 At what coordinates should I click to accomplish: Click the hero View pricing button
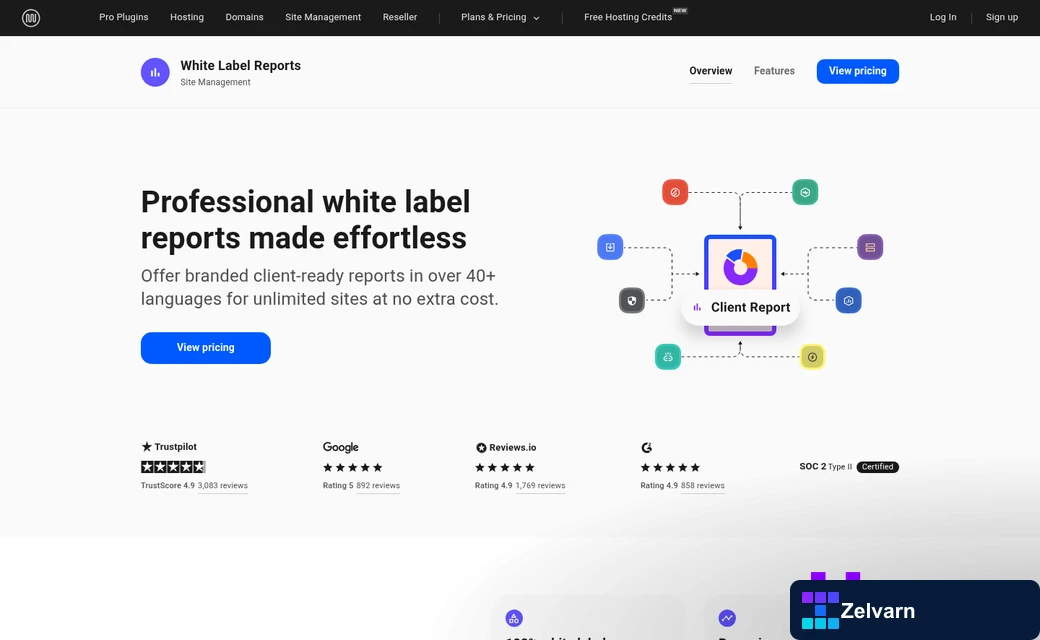[x=206, y=348]
